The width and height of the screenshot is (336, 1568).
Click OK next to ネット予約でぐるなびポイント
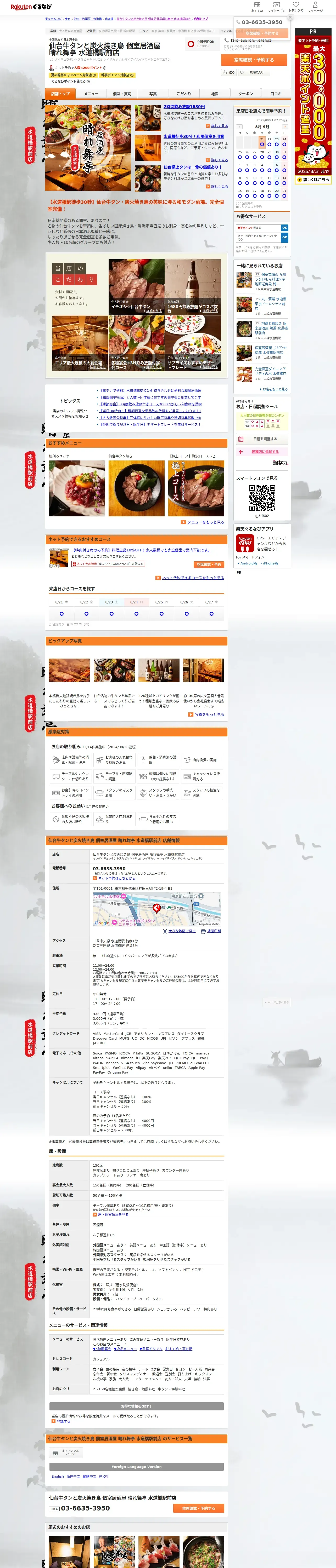coord(284,237)
